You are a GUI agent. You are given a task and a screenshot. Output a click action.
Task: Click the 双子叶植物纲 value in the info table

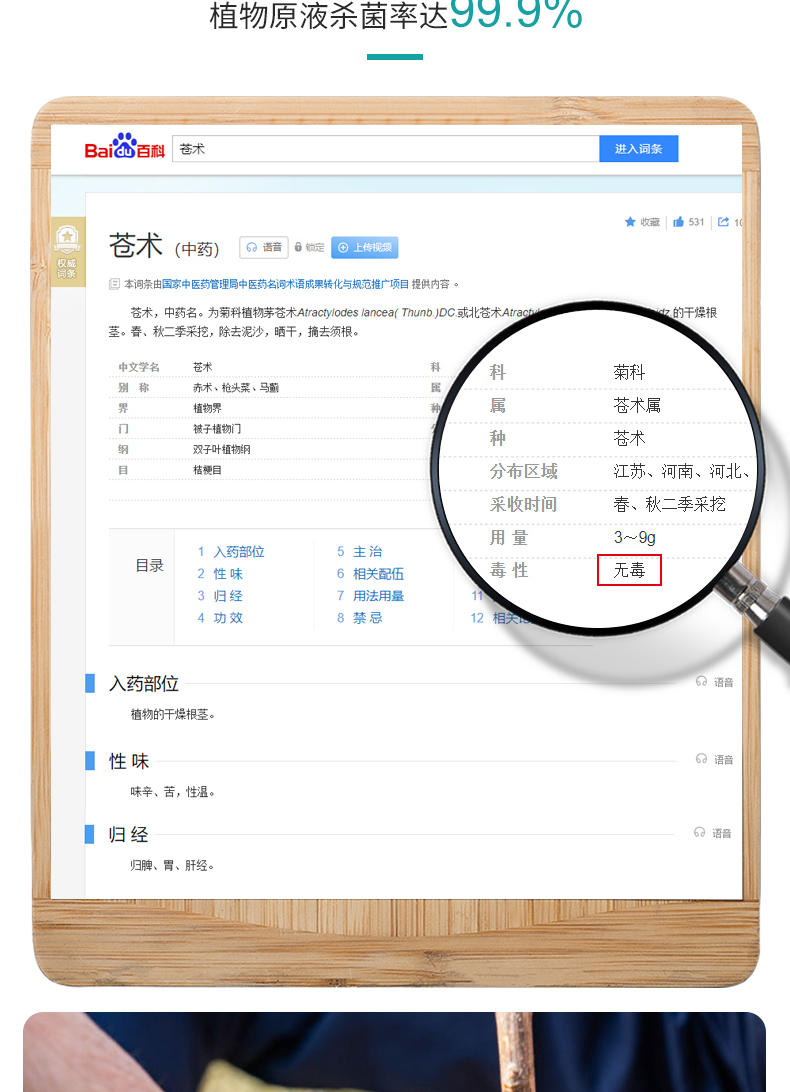(x=222, y=450)
